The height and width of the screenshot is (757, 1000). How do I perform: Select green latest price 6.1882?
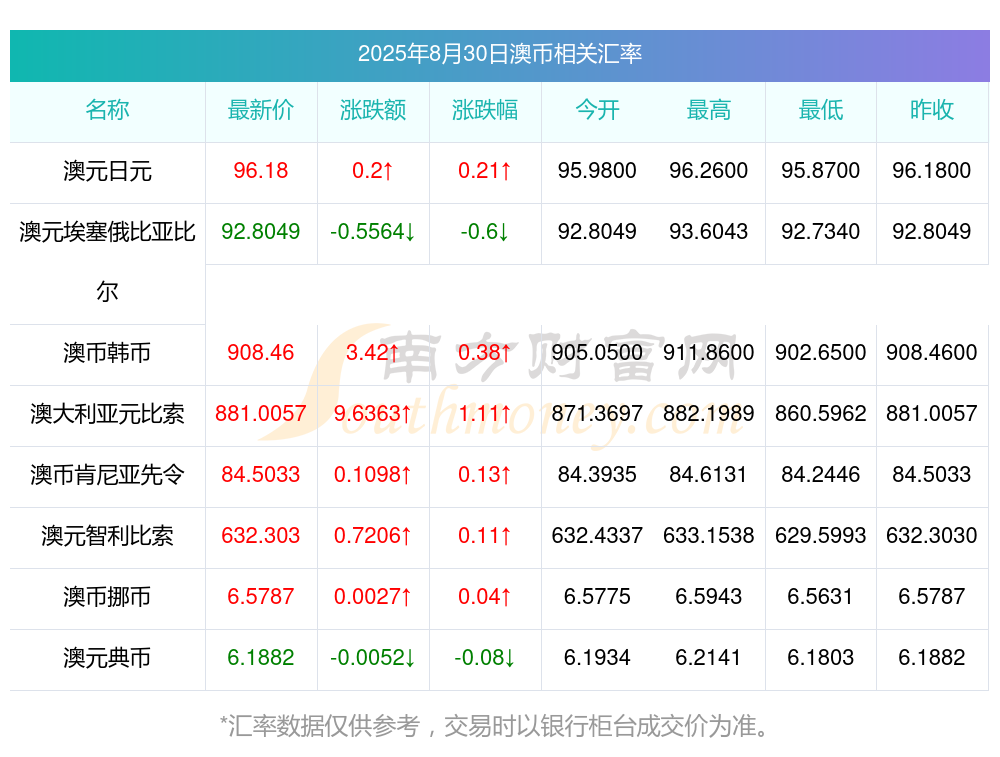click(261, 658)
